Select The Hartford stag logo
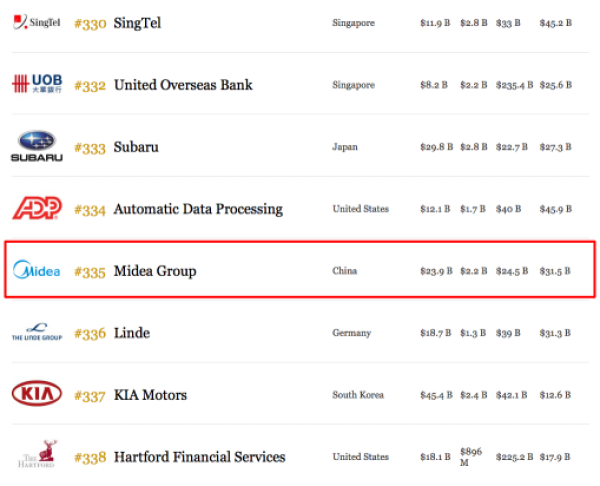Viewport: 600px width, 486px height. tap(38, 454)
